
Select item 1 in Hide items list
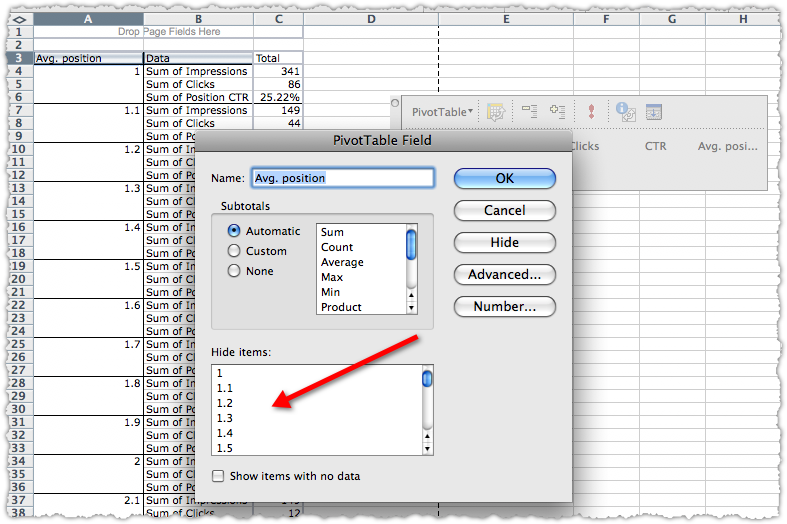(317, 373)
